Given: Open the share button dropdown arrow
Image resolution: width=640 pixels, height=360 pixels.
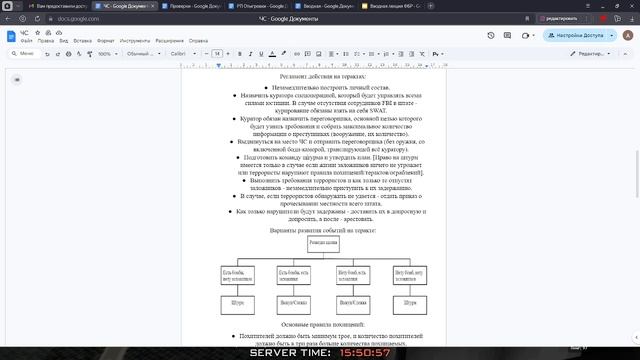Looking at the screenshot, I should [x=611, y=36].
